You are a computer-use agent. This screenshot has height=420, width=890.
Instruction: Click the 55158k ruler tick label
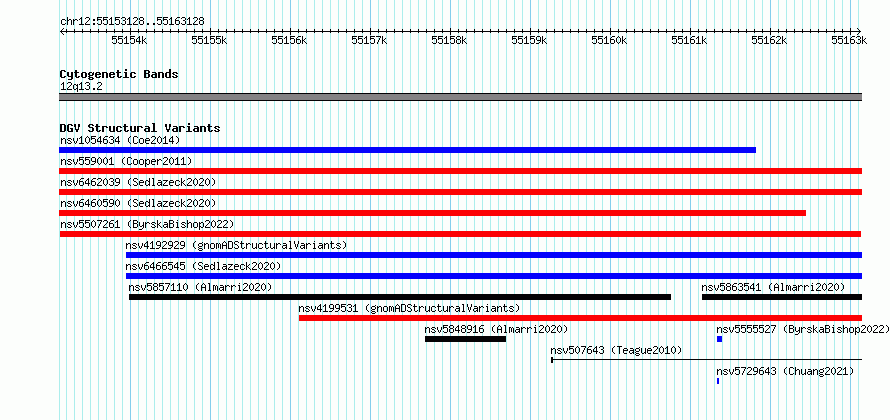pyautogui.click(x=450, y=41)
